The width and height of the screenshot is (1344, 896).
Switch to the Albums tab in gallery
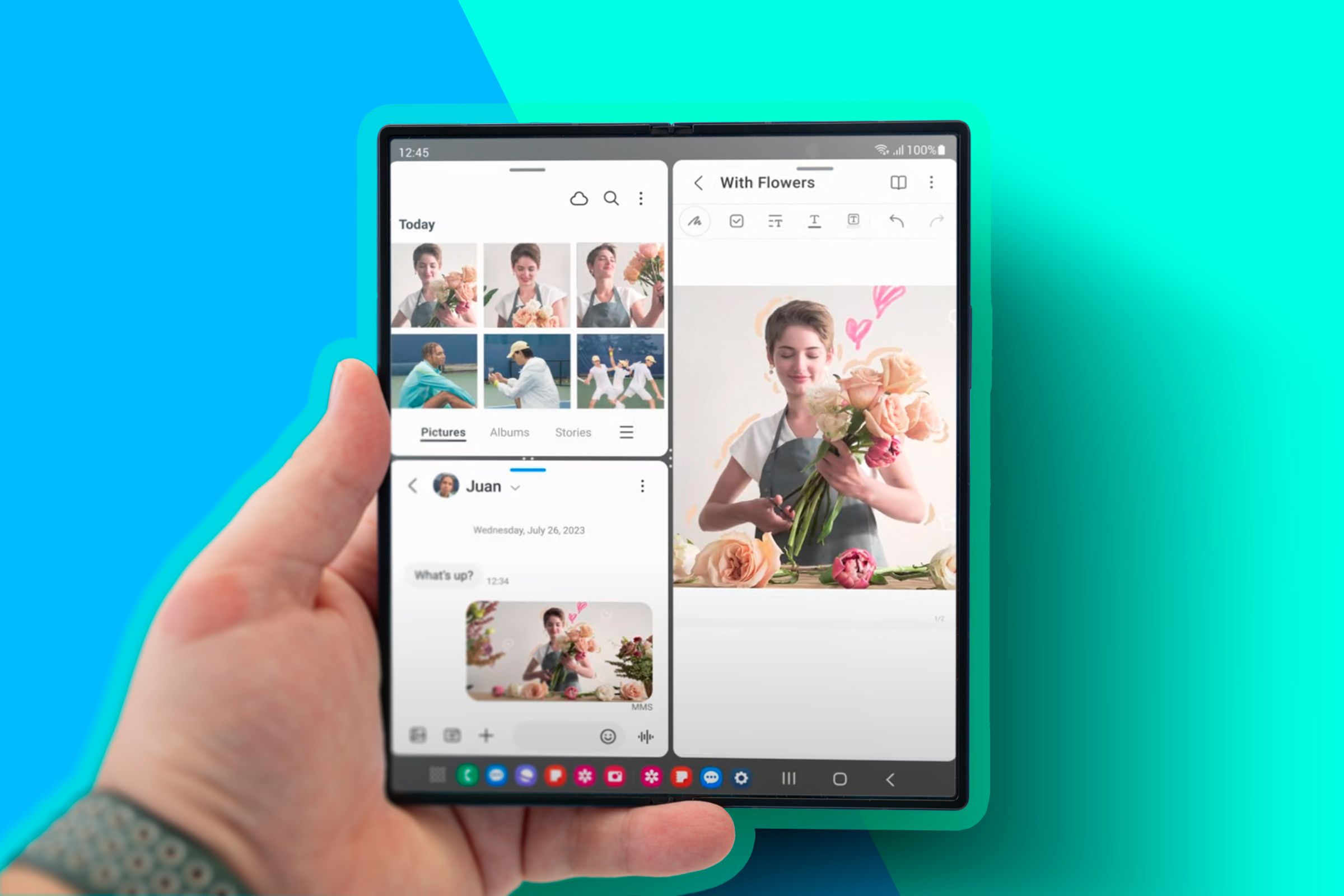(509, 431)
